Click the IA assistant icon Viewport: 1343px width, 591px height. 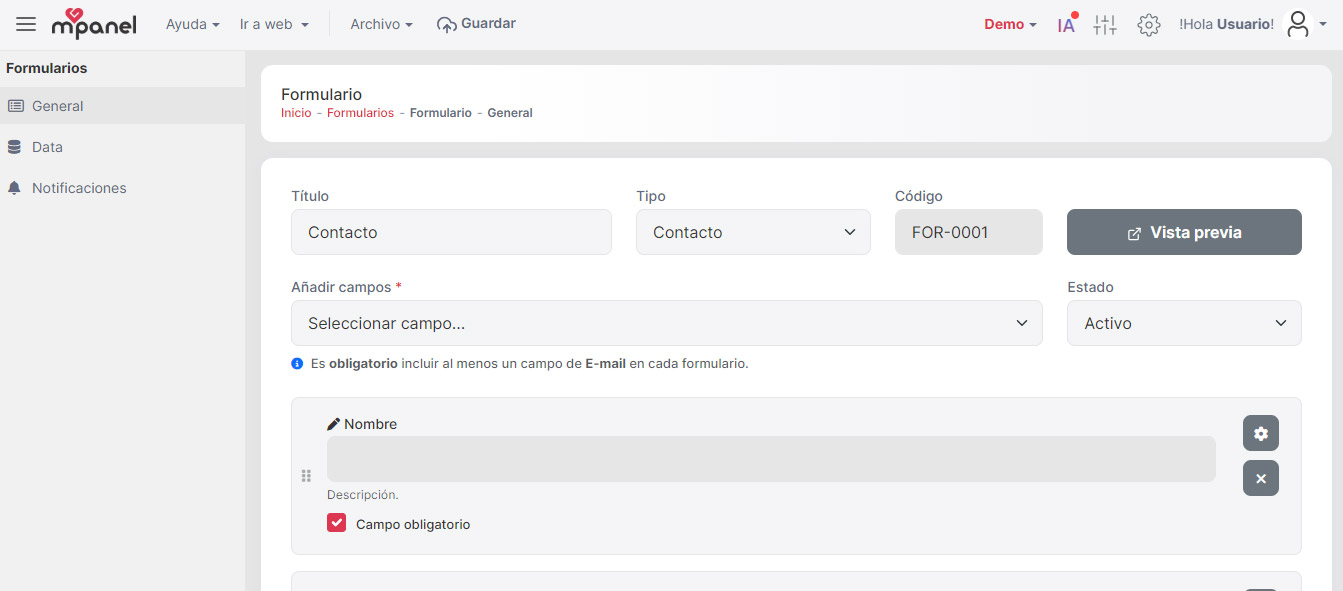1067,24
